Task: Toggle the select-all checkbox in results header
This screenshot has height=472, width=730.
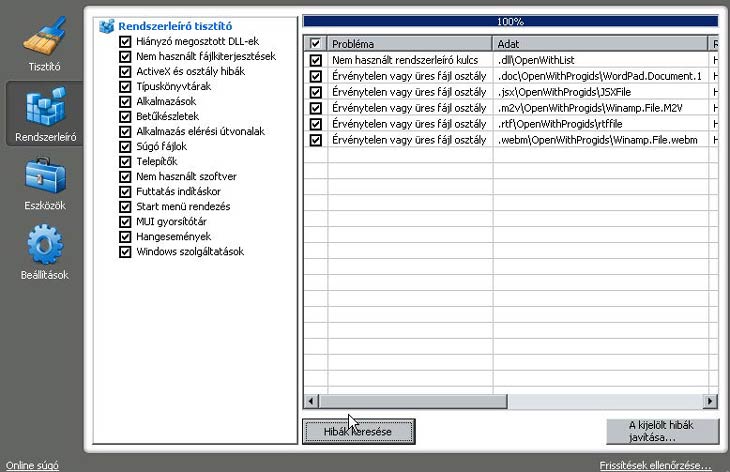Action: [x=316, y=44]
